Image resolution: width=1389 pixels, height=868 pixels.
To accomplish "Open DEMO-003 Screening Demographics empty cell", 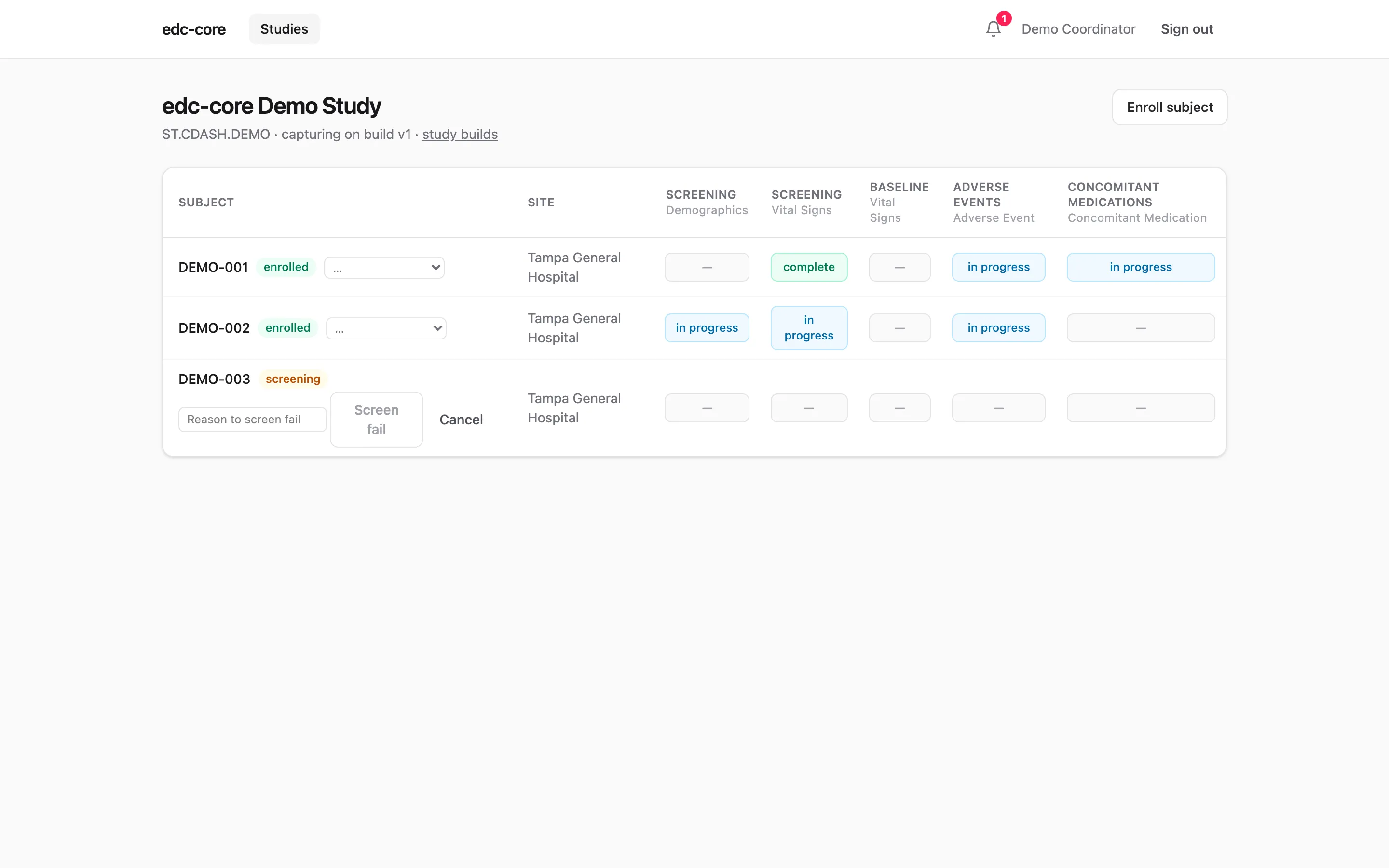I will [707, 408].
